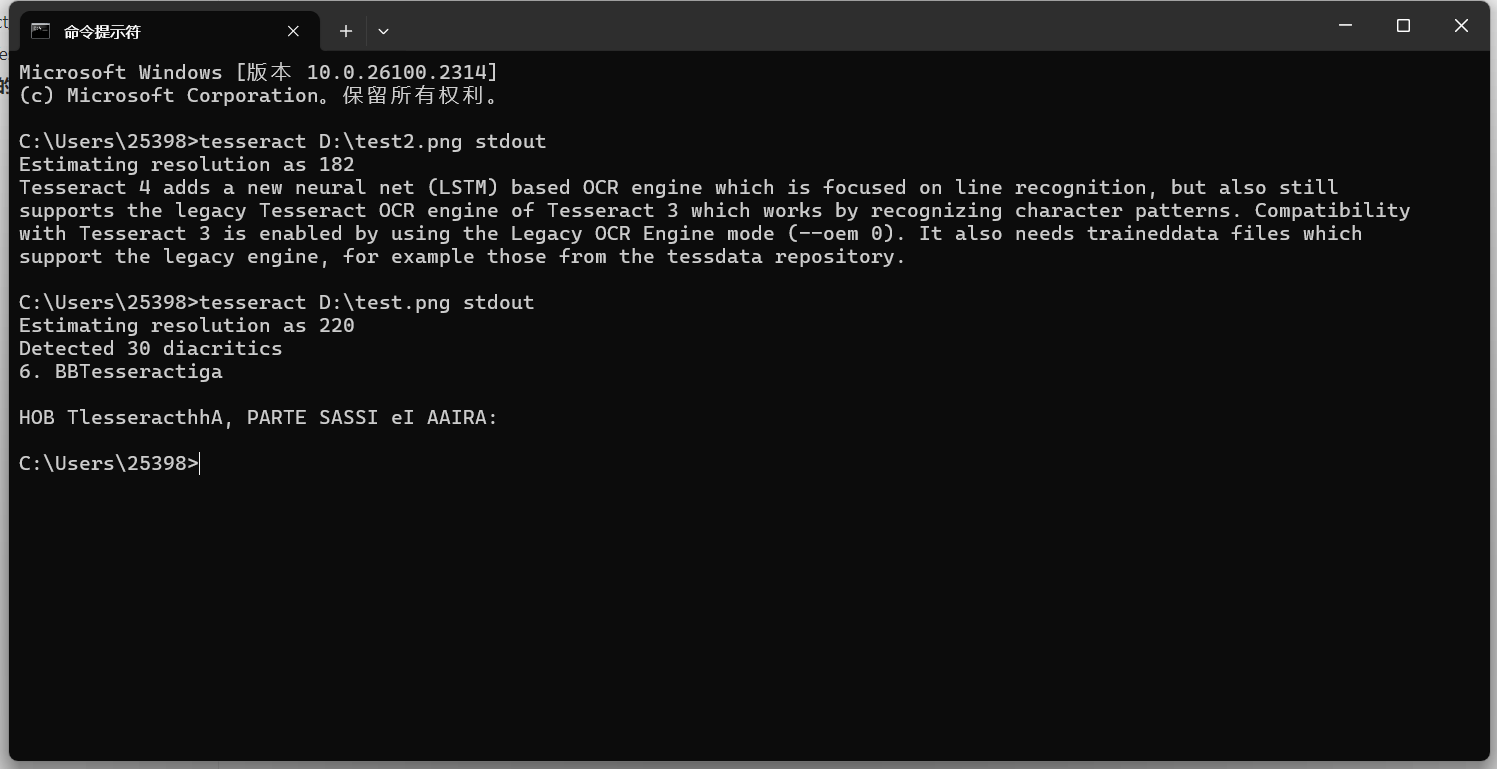1497x769 pixels.
Task: Select the 命令提示符 tab title
Action: tap(102, 32)
